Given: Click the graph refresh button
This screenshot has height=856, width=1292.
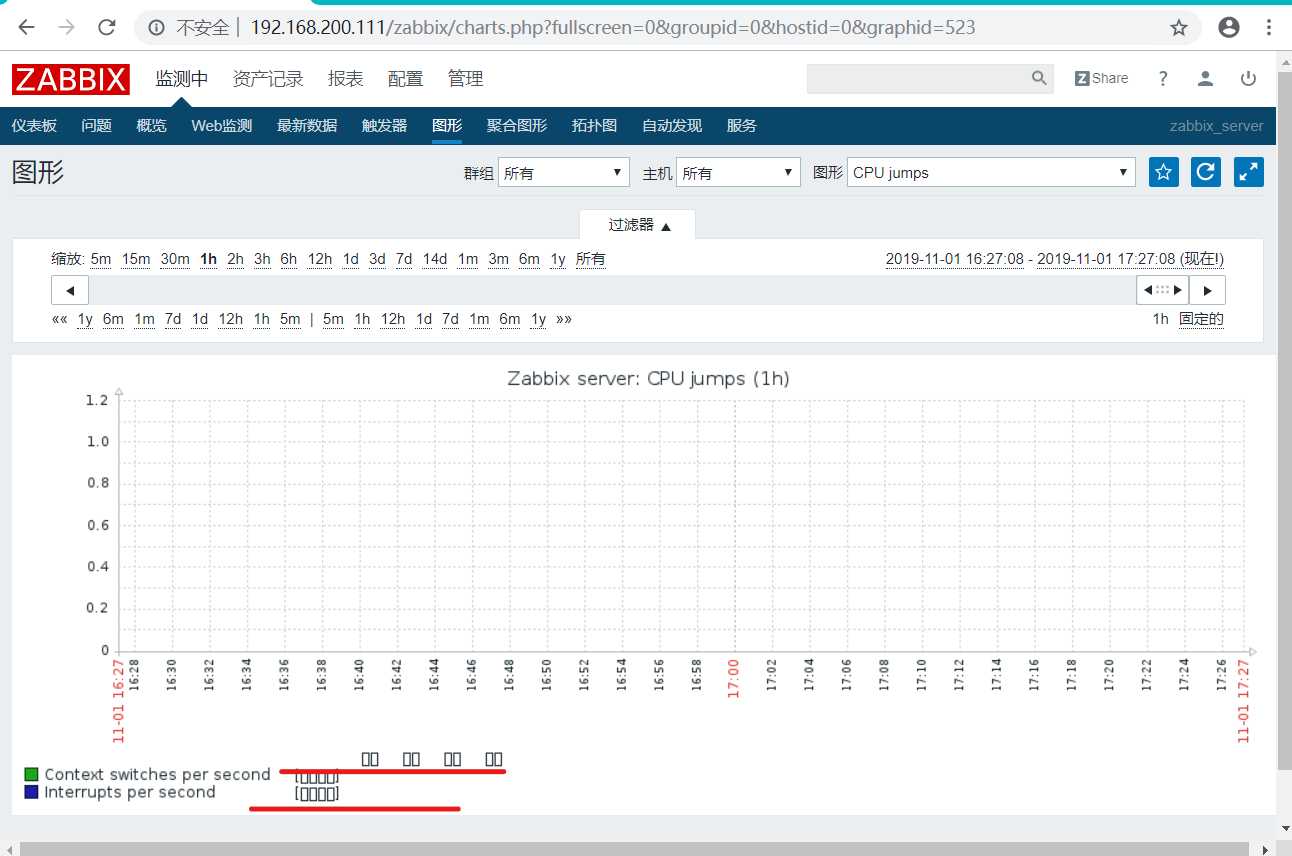Looking at the screenshot, I should [1206, 172].
